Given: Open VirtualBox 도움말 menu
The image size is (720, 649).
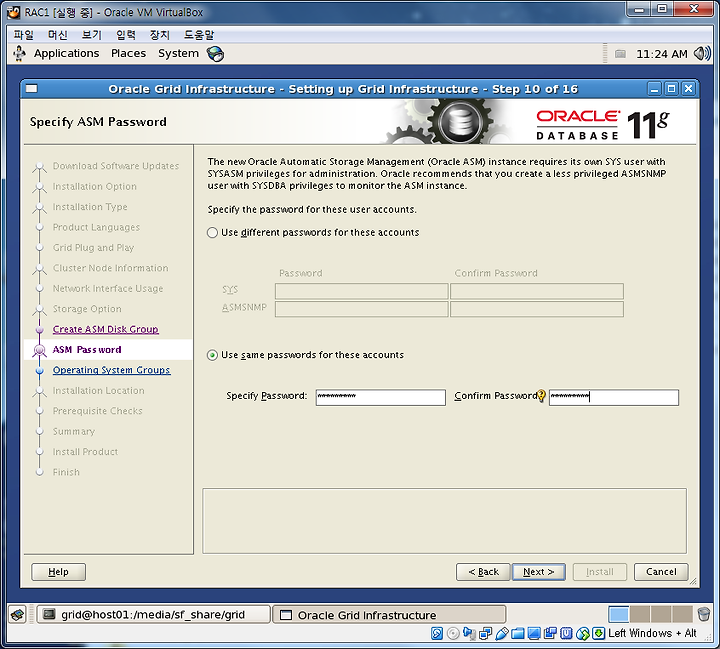Looking at the screenshot, I should click(199, 35).
